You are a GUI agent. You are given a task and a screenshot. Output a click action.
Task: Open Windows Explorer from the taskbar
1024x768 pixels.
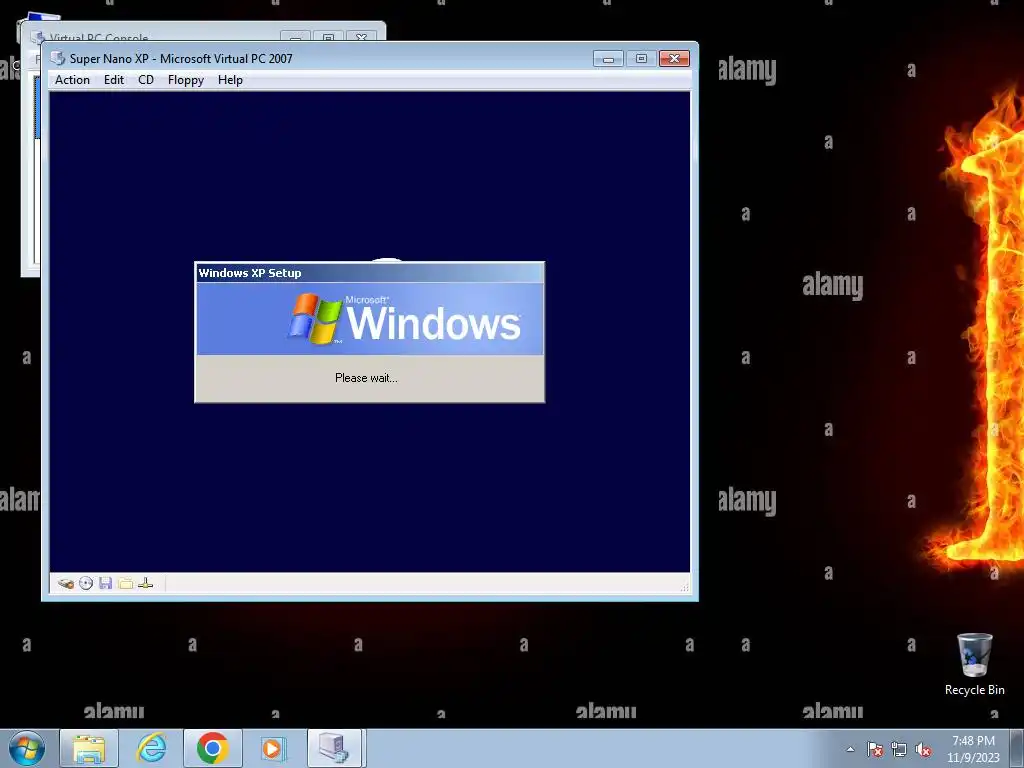pyautogui.click(x=89, y=748)
